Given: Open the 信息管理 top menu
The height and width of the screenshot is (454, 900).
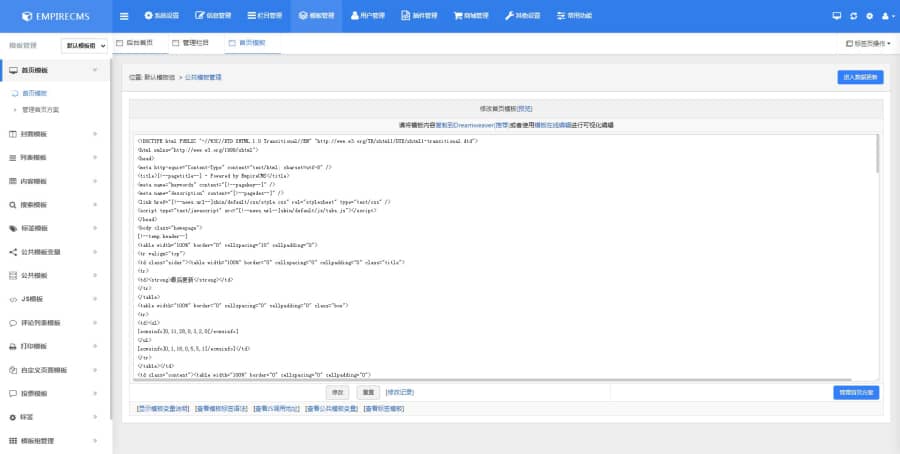Looking at the screenshot, I should click(213, 16).
